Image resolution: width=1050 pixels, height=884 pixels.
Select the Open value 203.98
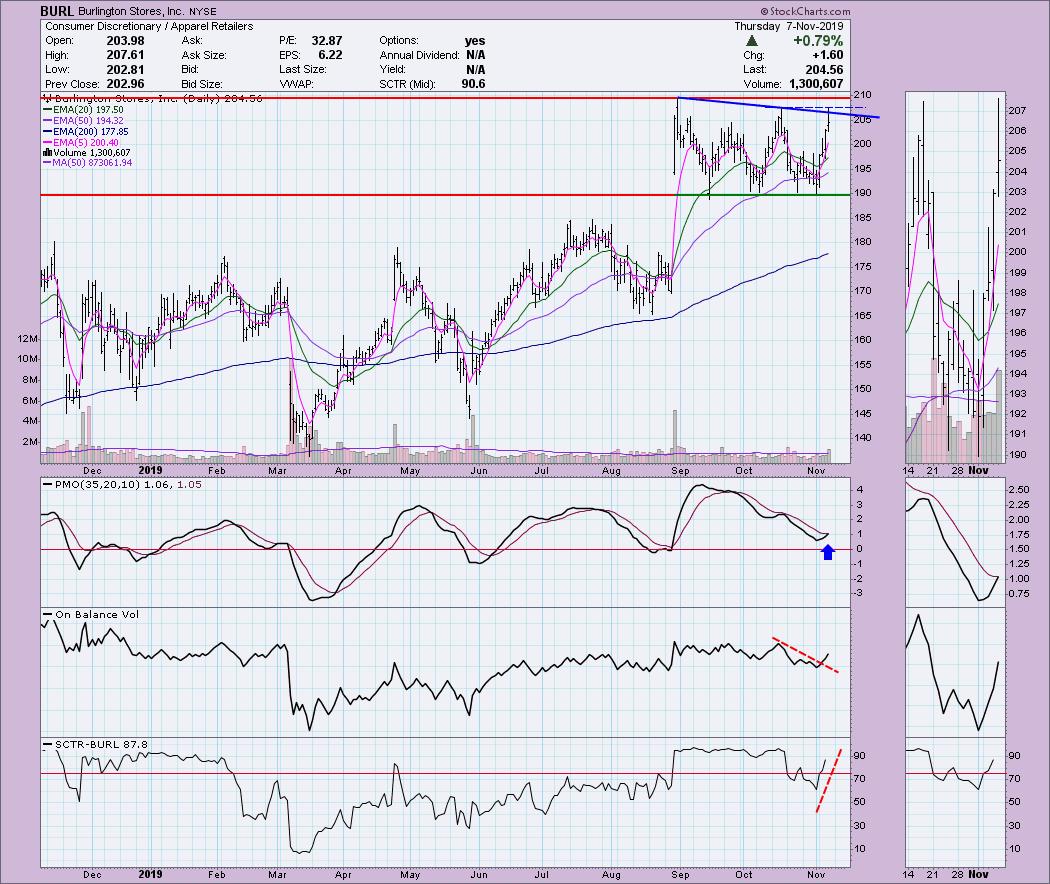coord(125,41)
